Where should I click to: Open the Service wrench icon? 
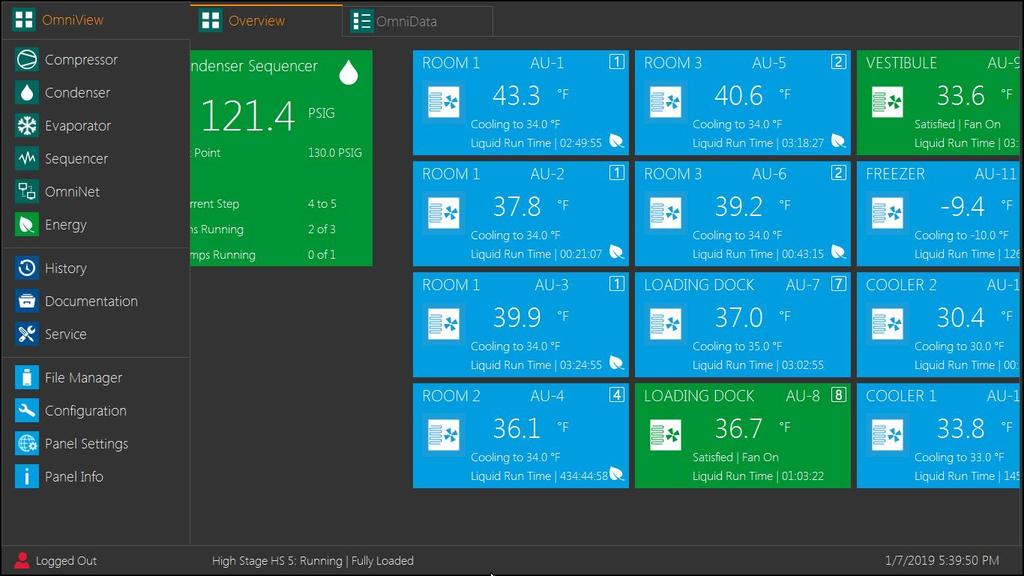(27, 334)
